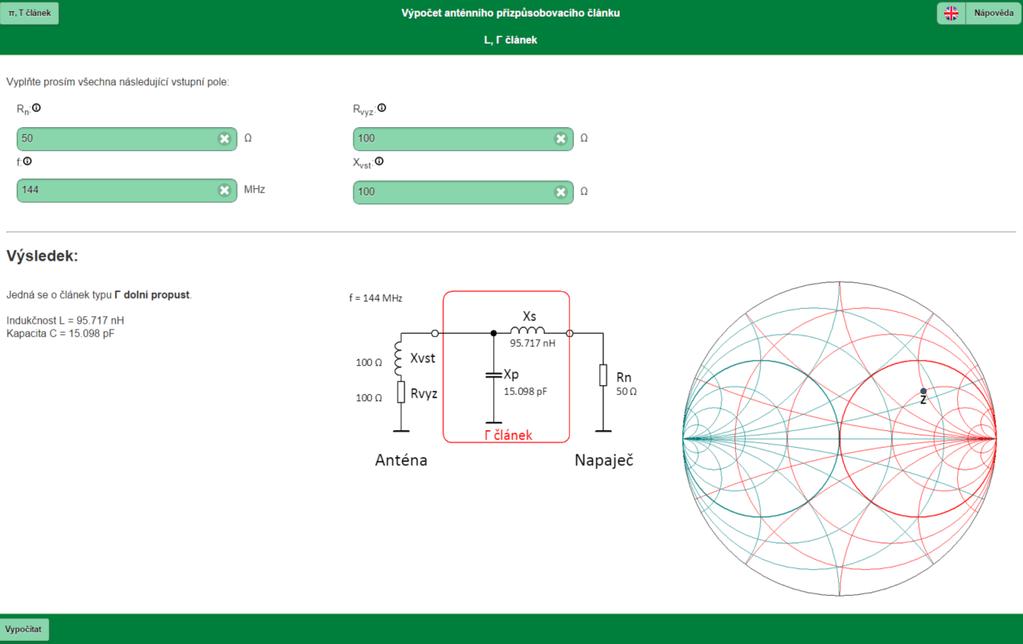The height and width of the screenshot is (644, 1023).
Task: Click the Xvst inductor symbol near Anténa
Action: pyautogui.click(x=399, y=357)
